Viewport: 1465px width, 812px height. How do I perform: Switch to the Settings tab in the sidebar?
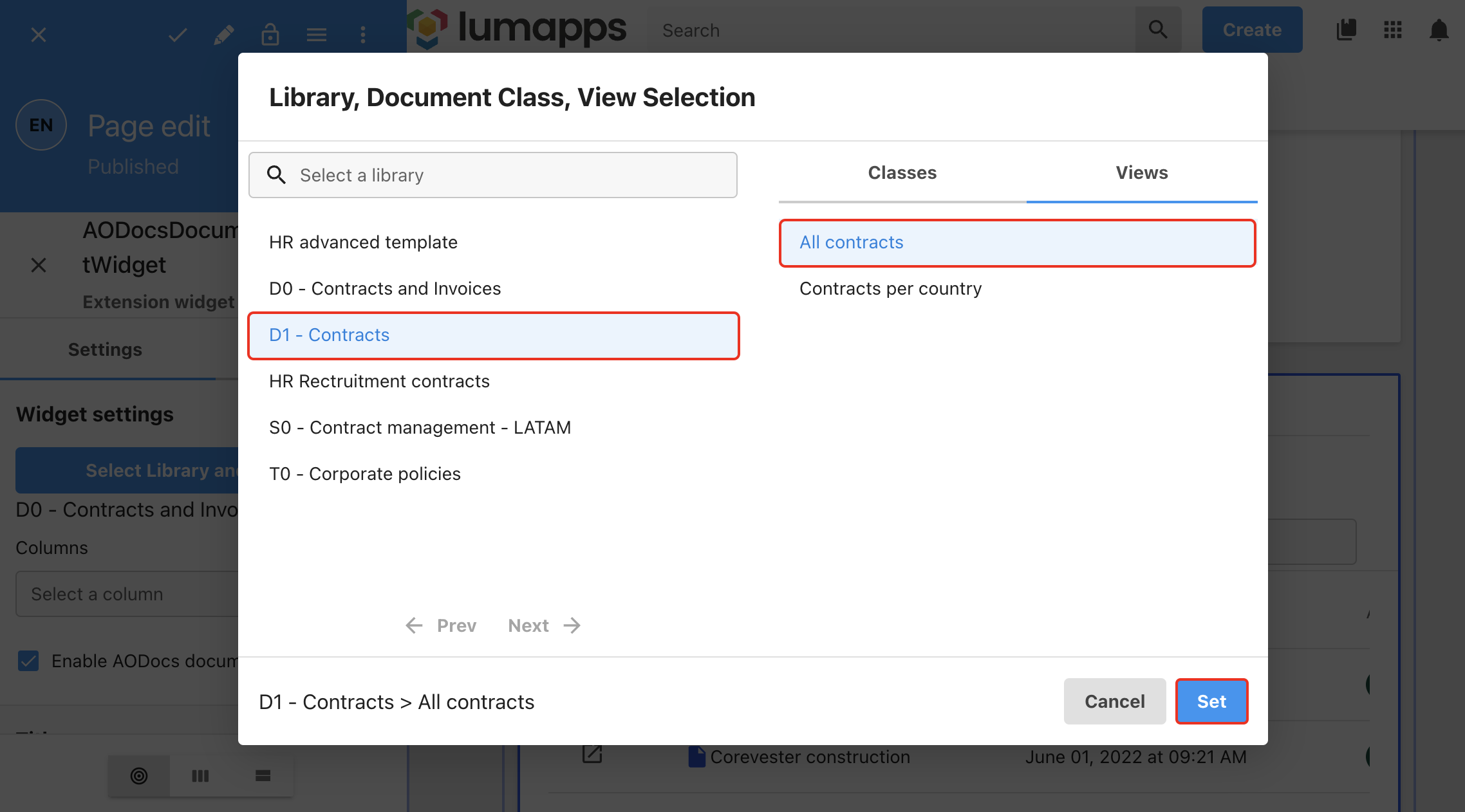pos(105,349)
